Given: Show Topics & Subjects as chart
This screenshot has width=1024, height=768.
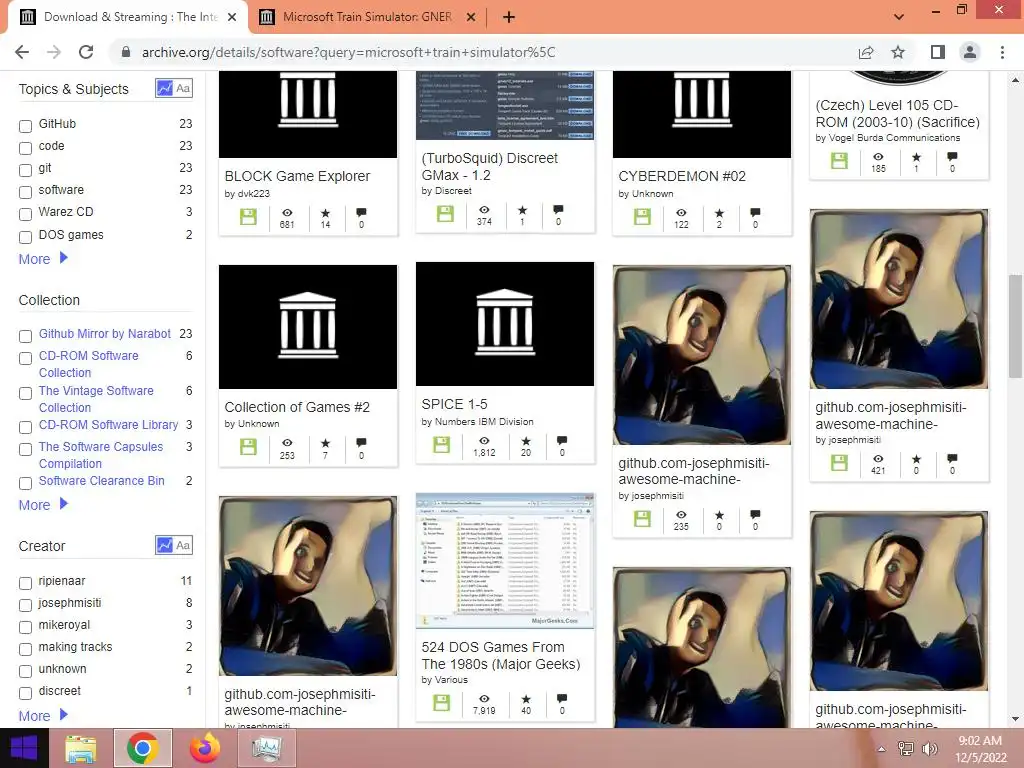Looking at the screenshot, I should 165,88.
